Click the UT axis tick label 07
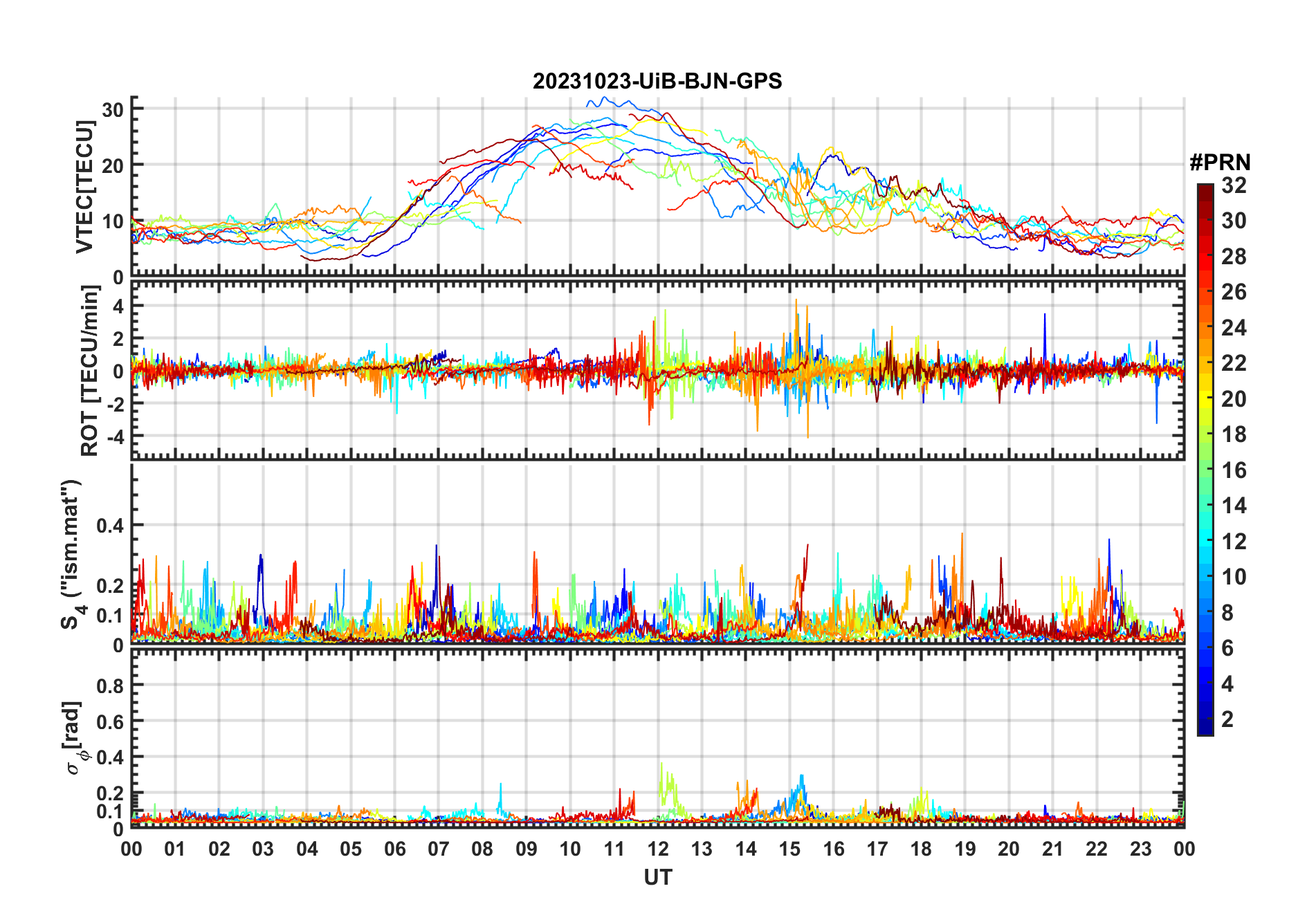 coord(439,849)
